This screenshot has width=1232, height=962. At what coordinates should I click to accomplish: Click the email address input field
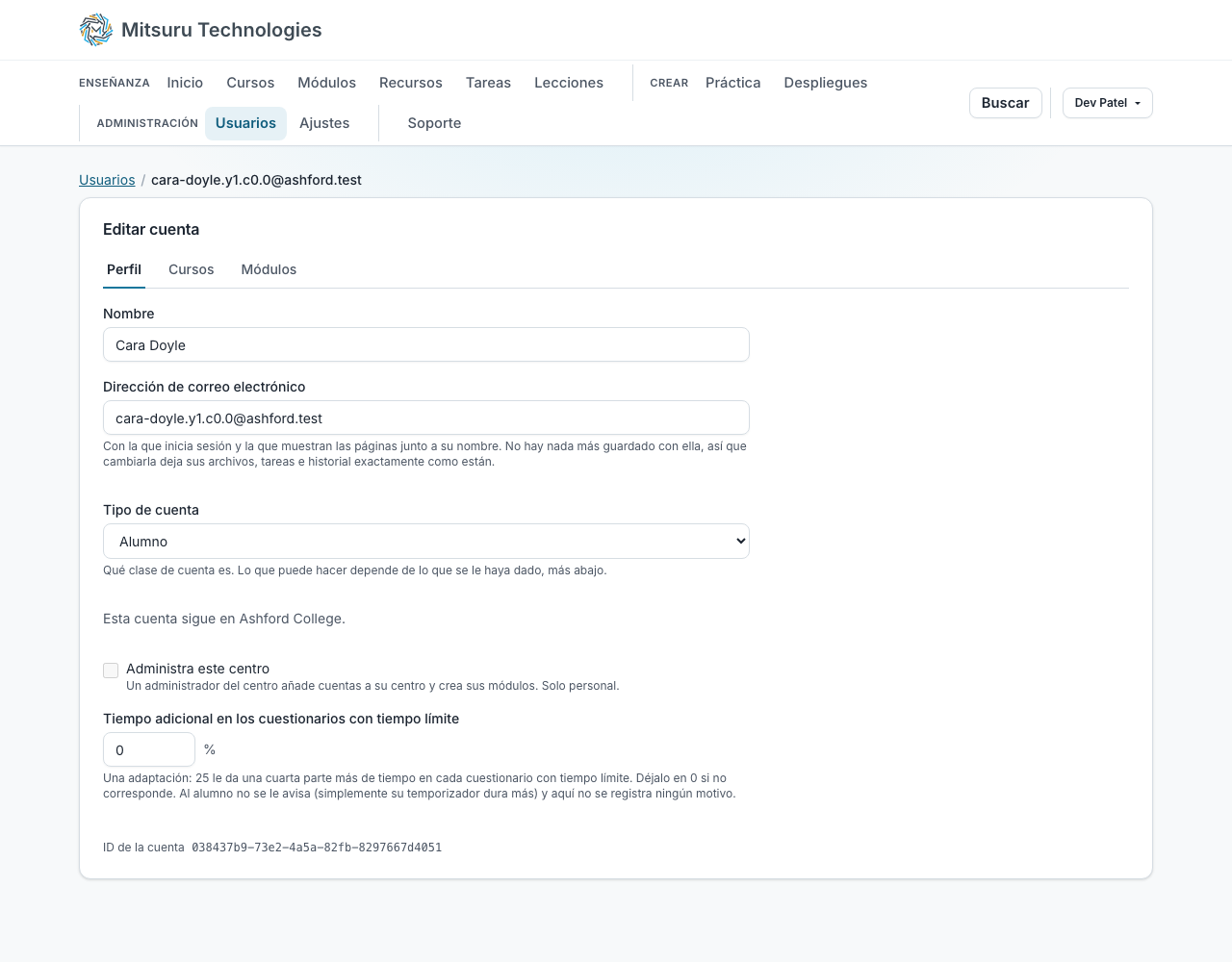pyautogui.click(x=426, y=418)
